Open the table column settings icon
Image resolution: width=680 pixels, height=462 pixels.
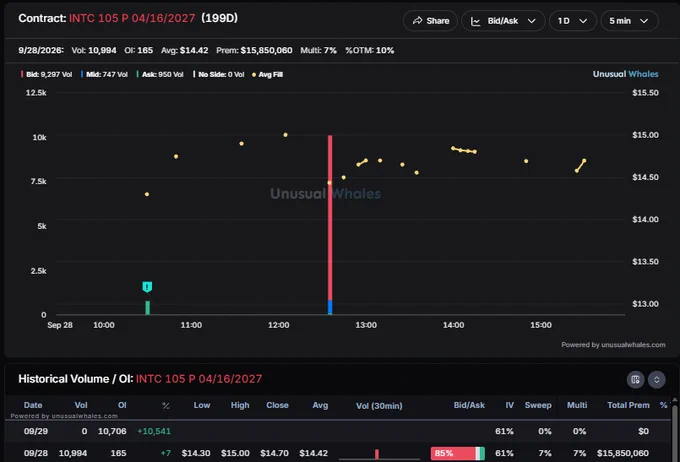635,380
